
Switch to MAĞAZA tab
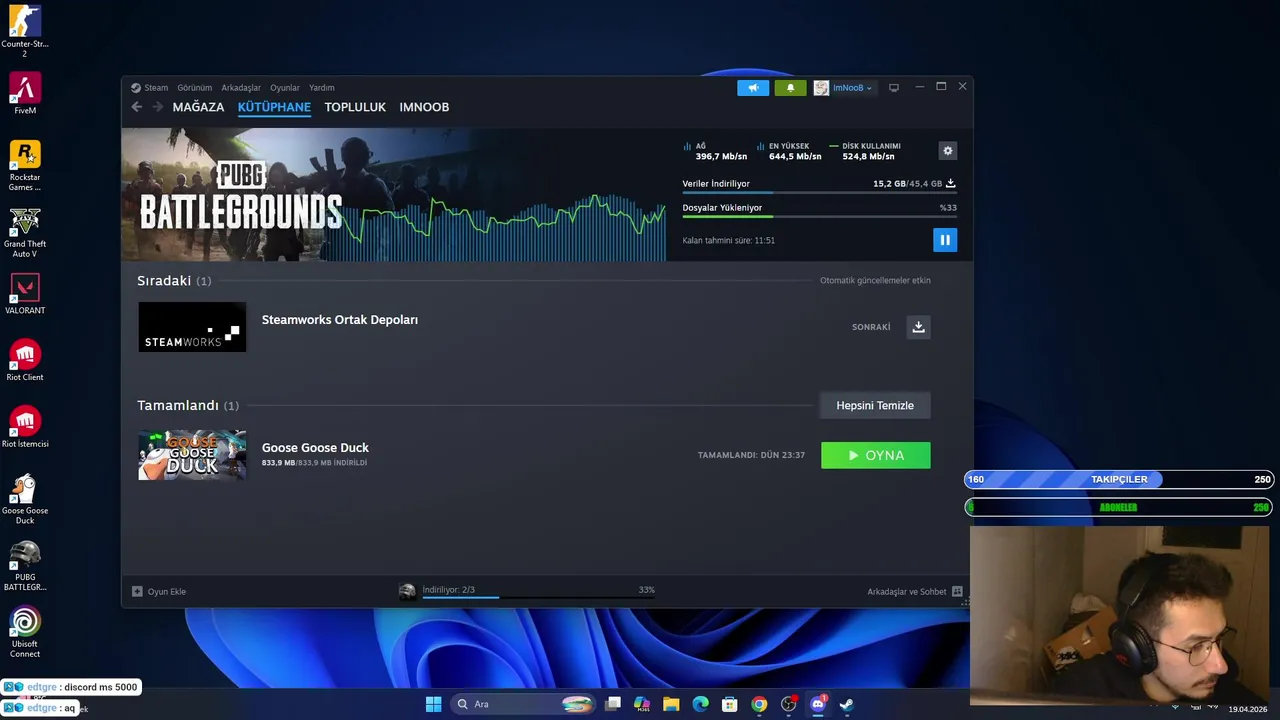point(198,107)
